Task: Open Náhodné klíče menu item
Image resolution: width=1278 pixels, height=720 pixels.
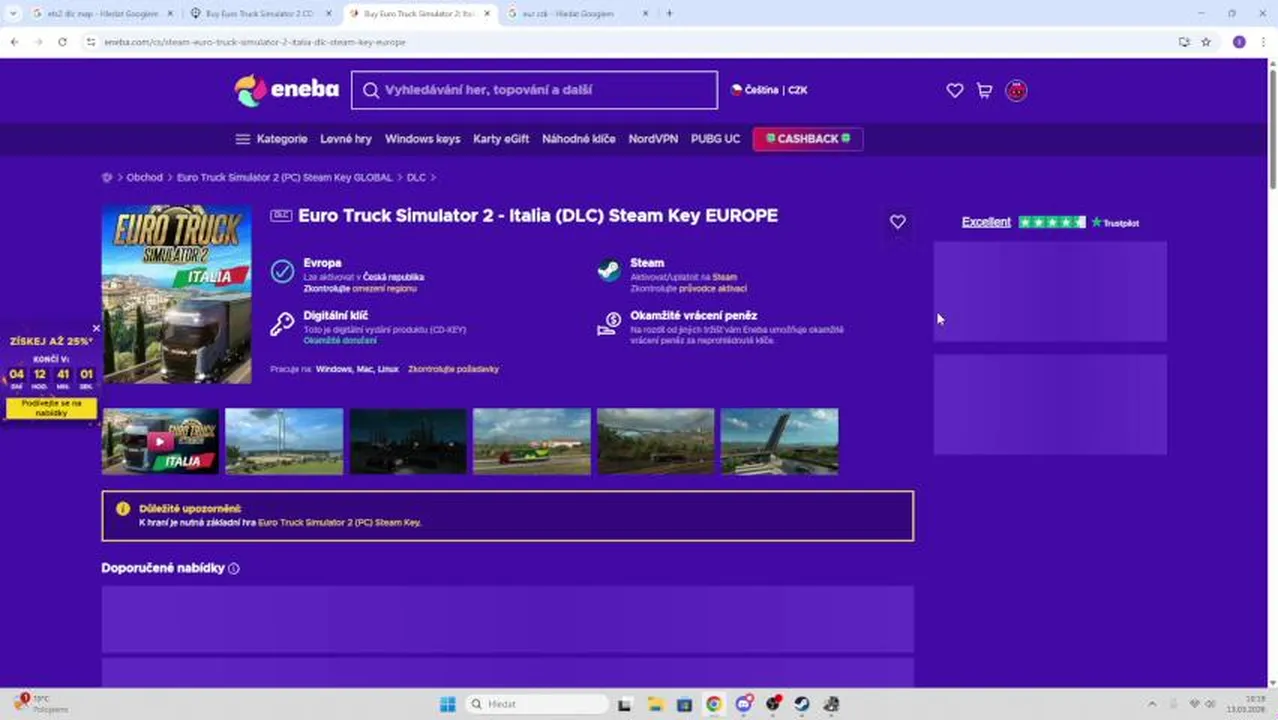Action: (578, 139)
